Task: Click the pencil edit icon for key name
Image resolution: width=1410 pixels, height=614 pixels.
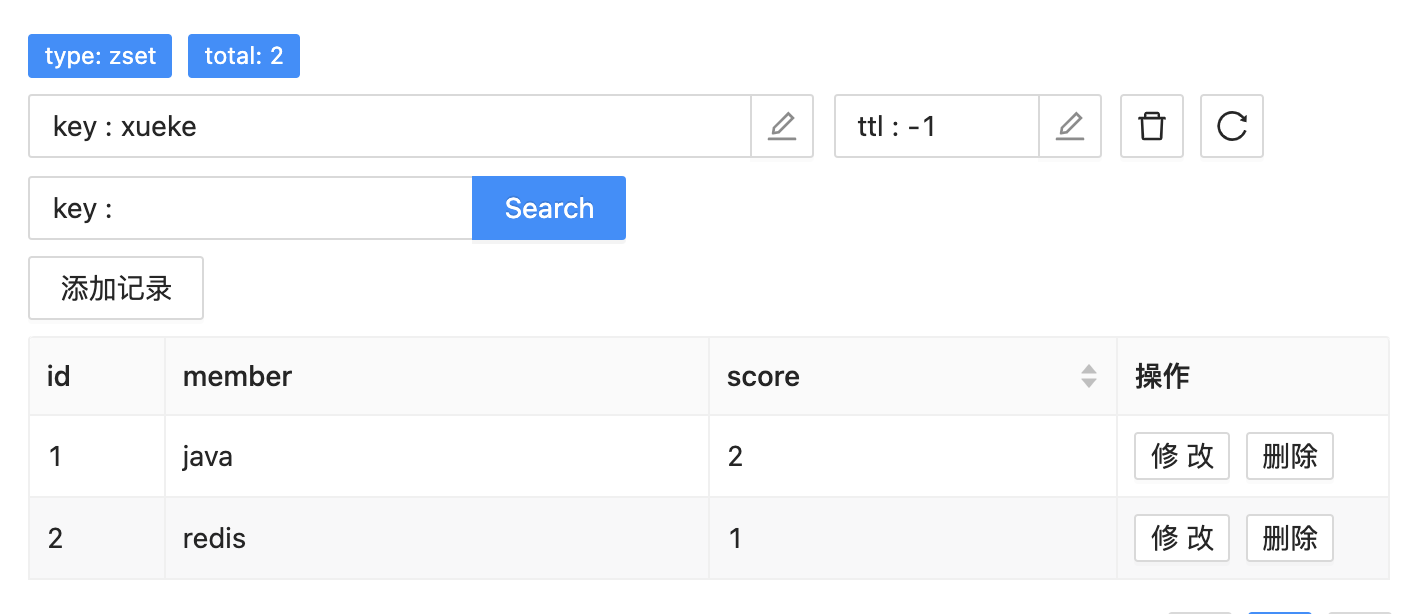Action: click(x=782, y=126)
